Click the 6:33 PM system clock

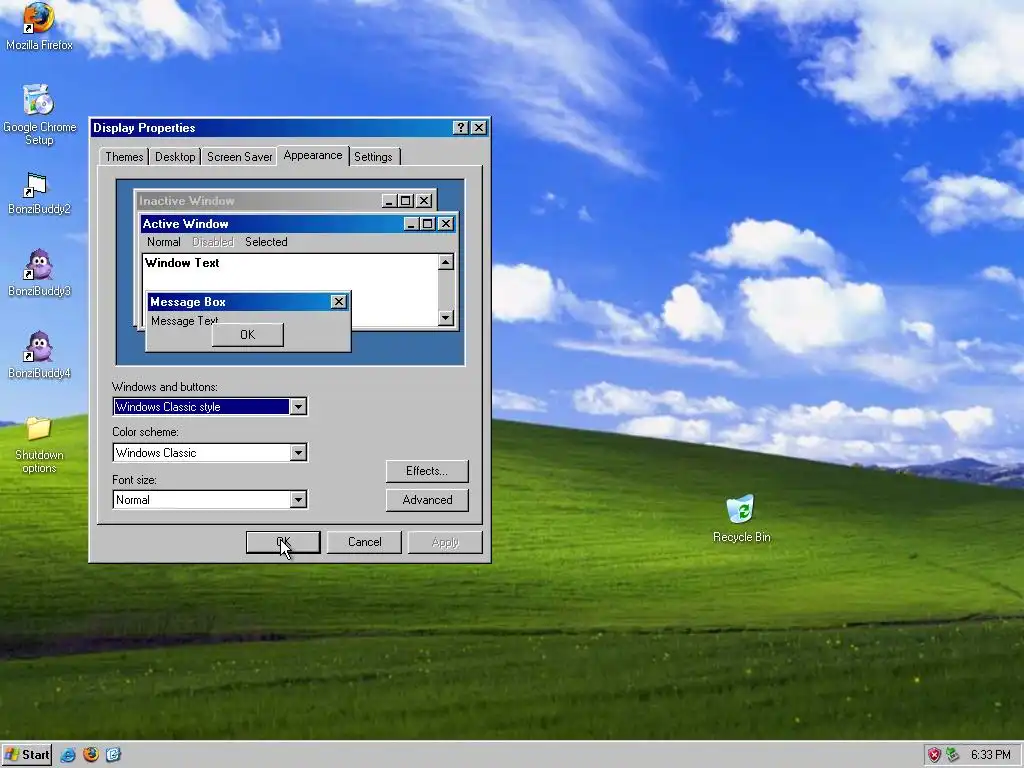click(x=990, y=755)
